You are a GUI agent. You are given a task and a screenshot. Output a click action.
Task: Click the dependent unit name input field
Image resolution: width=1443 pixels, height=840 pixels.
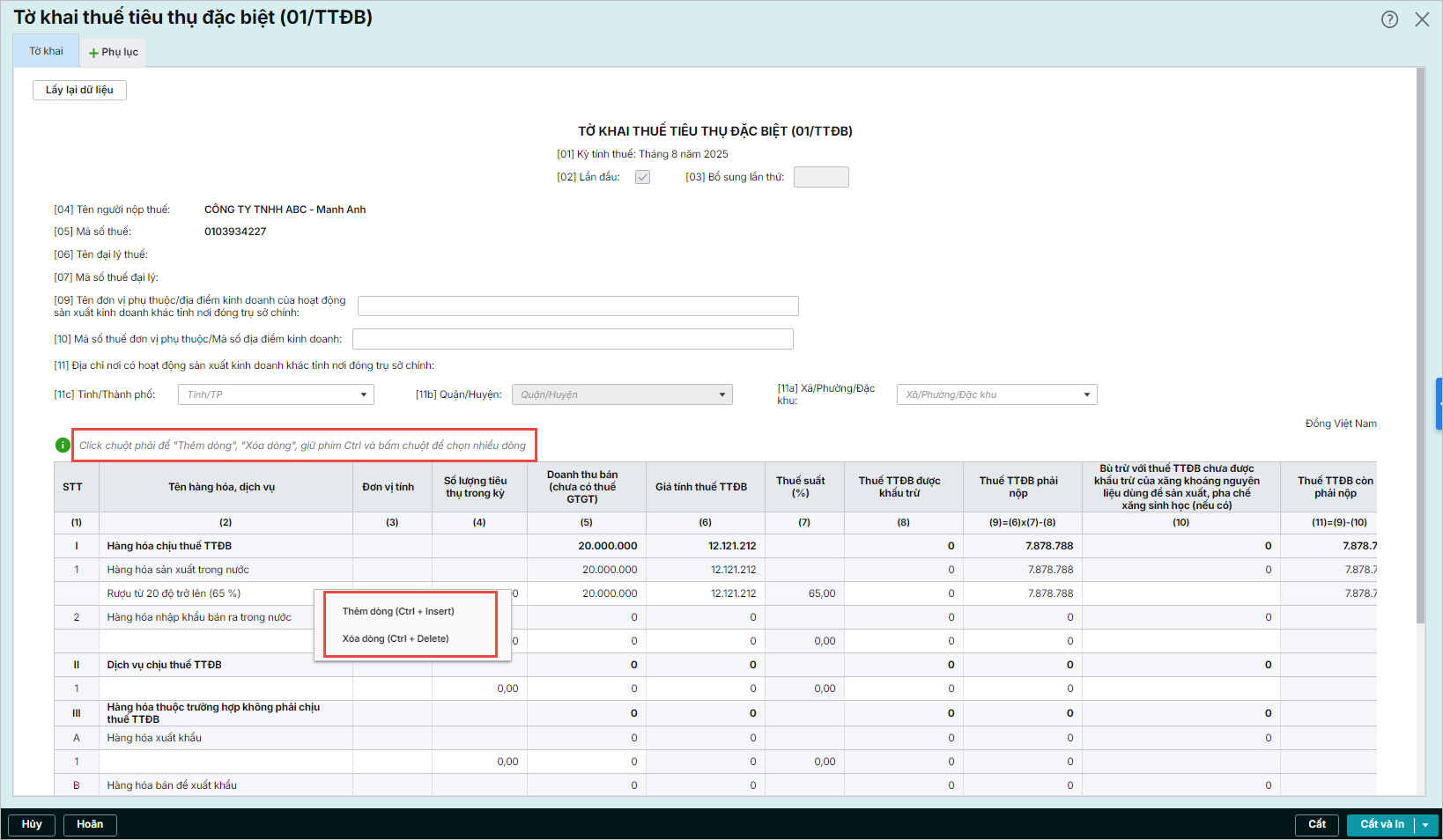point(577,306)
